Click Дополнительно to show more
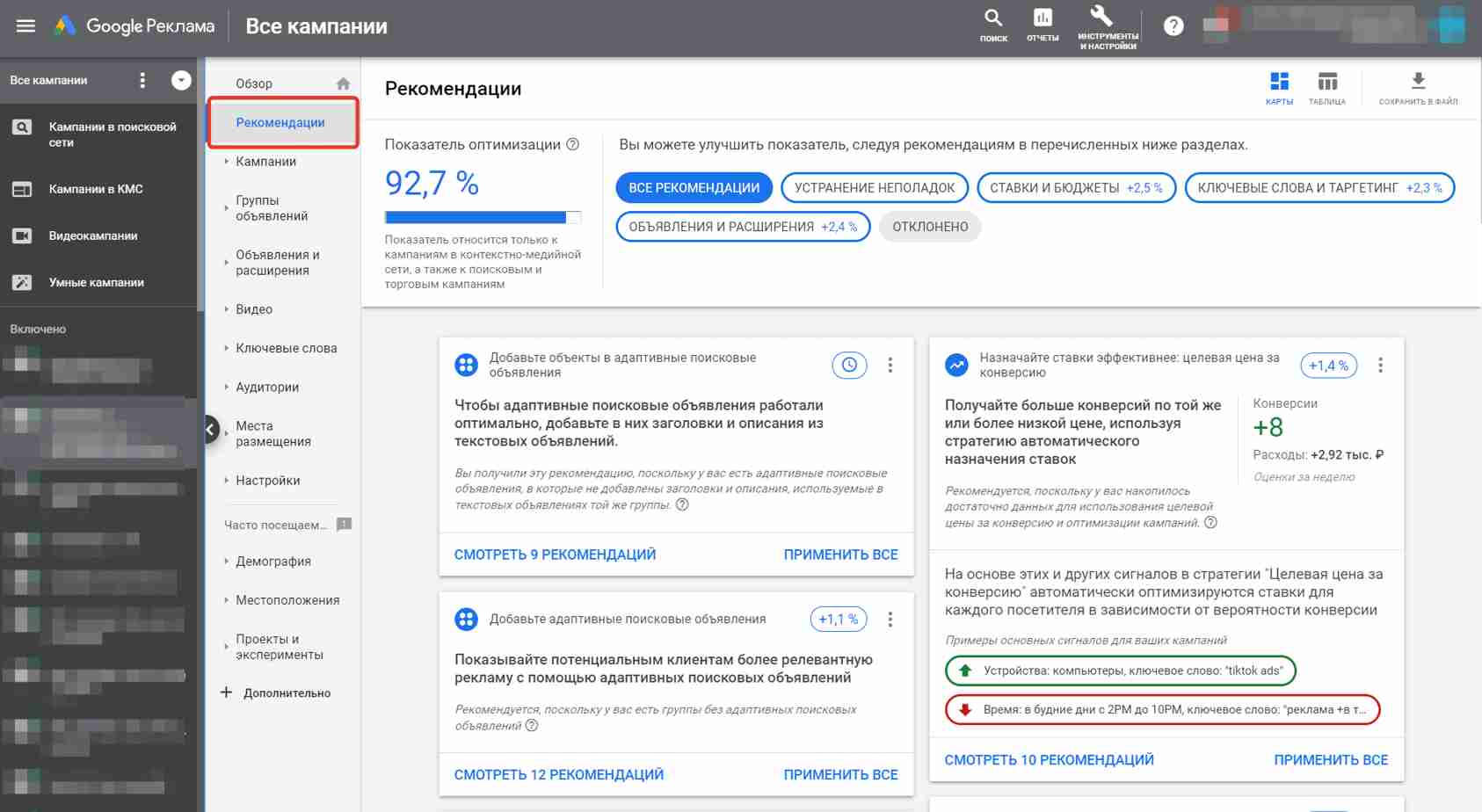Image resolution: width=1482 pixels, height=812 pixels. pyautogui.click(x=275, y=692)
